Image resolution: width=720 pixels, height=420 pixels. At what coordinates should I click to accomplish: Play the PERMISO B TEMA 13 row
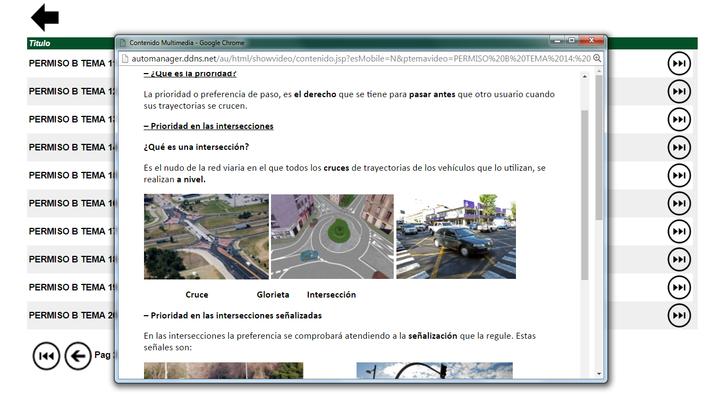tap(679, 119)
